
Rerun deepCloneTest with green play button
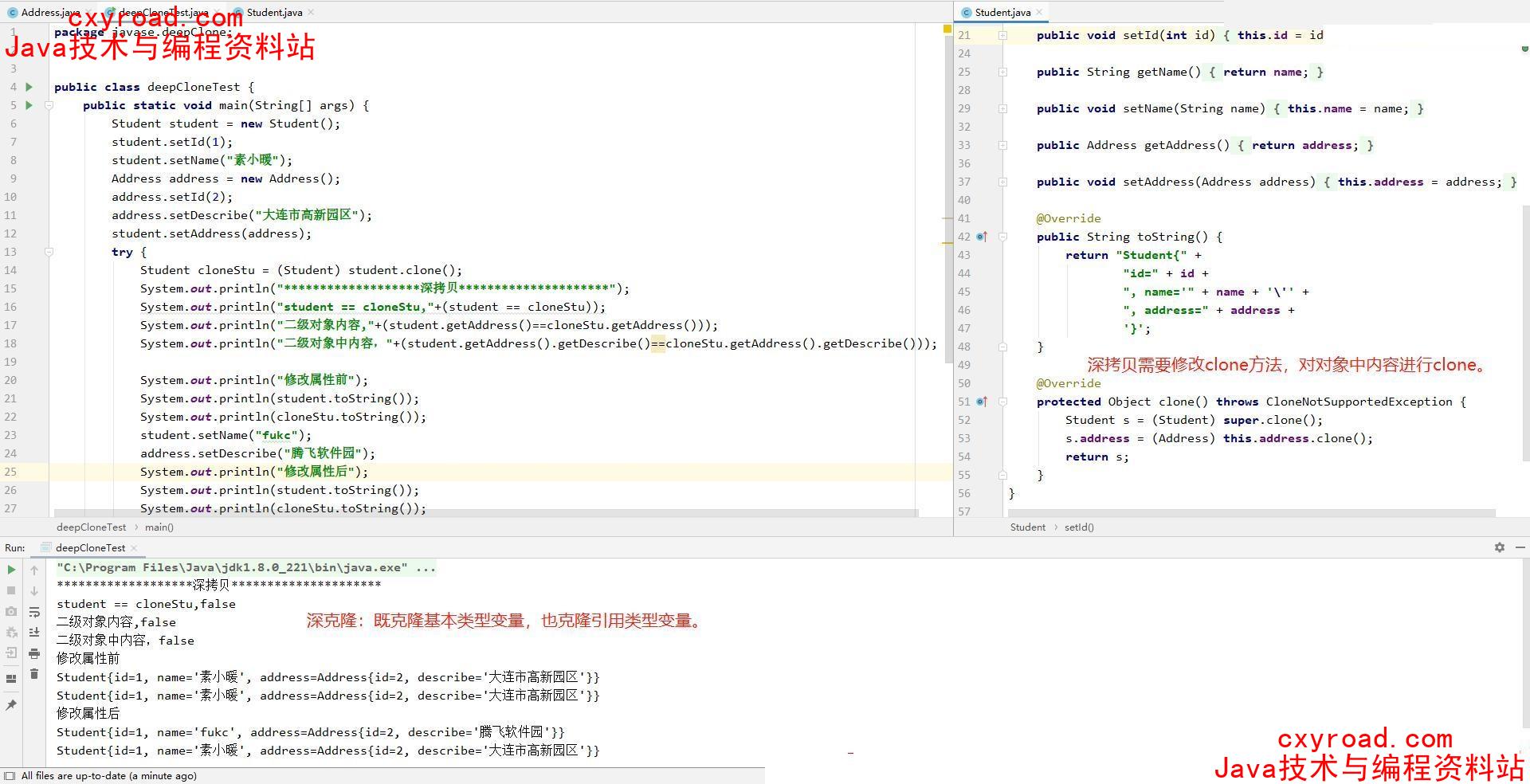(11, 570)
